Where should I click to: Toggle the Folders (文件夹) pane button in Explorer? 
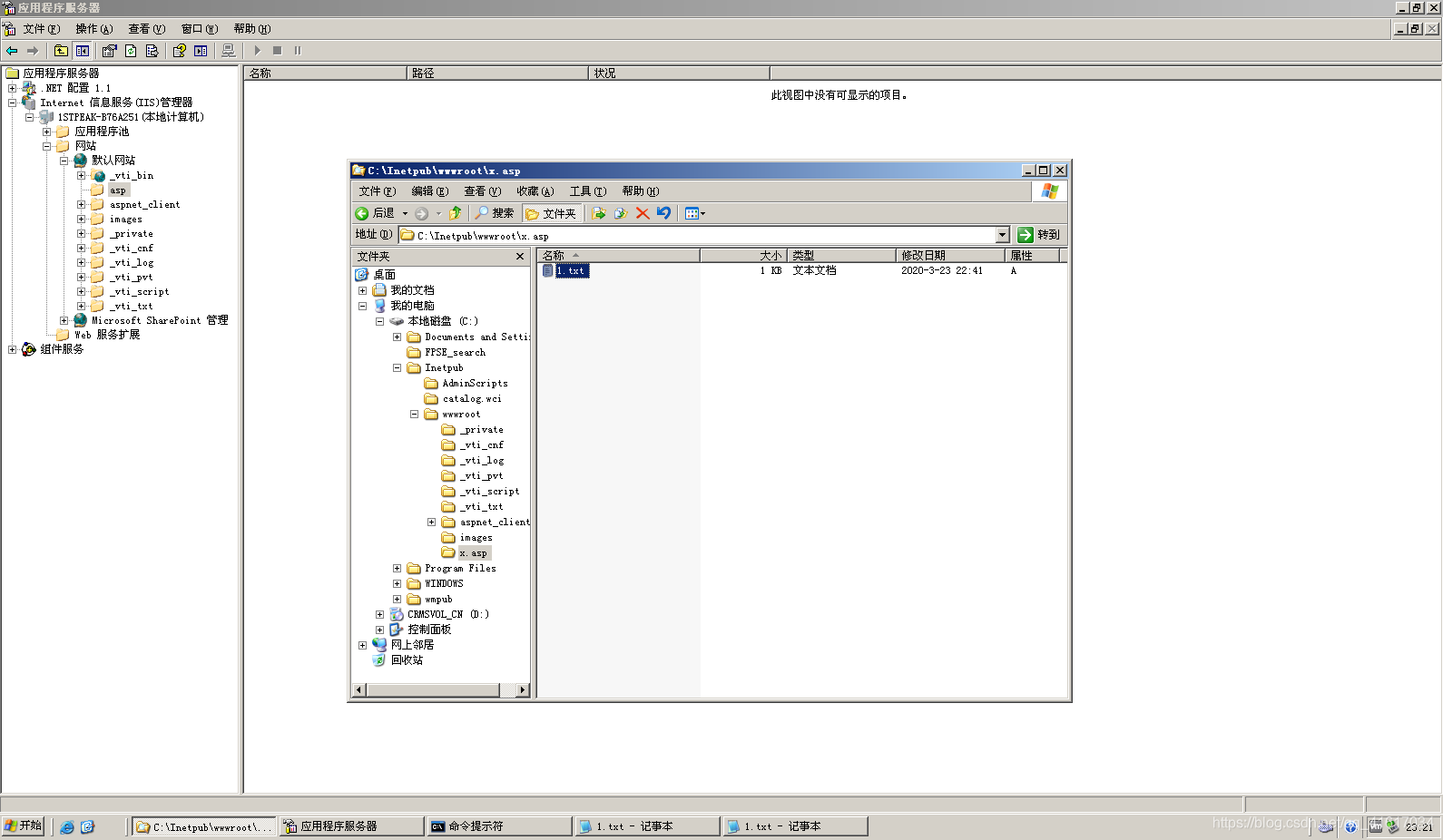click(x=551, y=213)
